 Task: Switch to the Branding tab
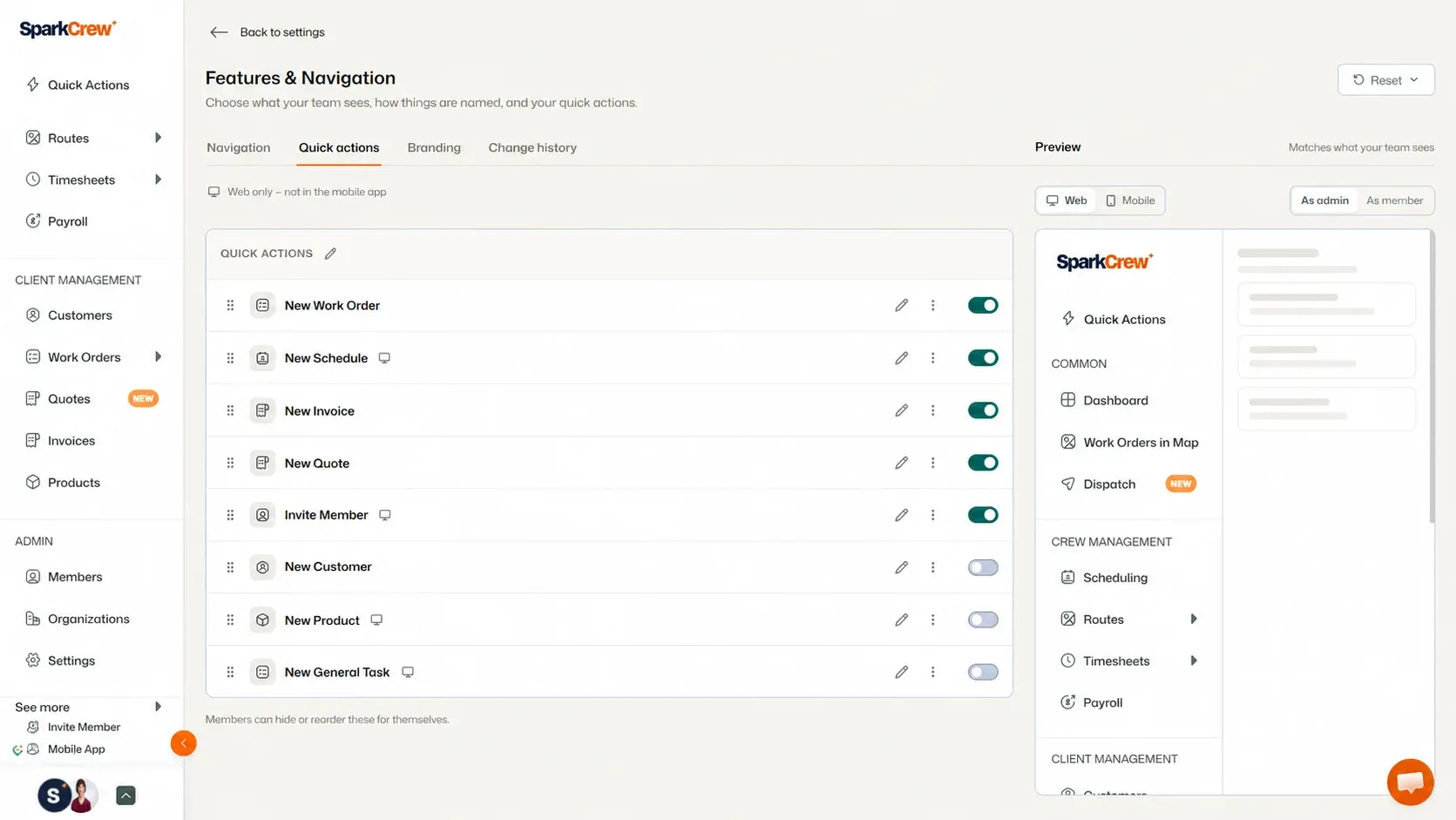(x=434, y=147)
